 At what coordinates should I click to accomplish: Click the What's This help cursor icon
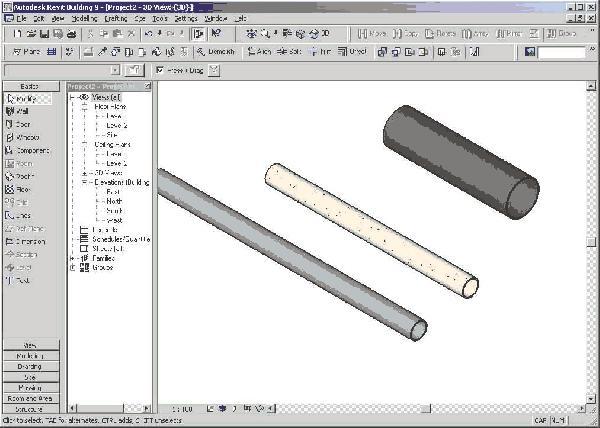tap(216, 34)
